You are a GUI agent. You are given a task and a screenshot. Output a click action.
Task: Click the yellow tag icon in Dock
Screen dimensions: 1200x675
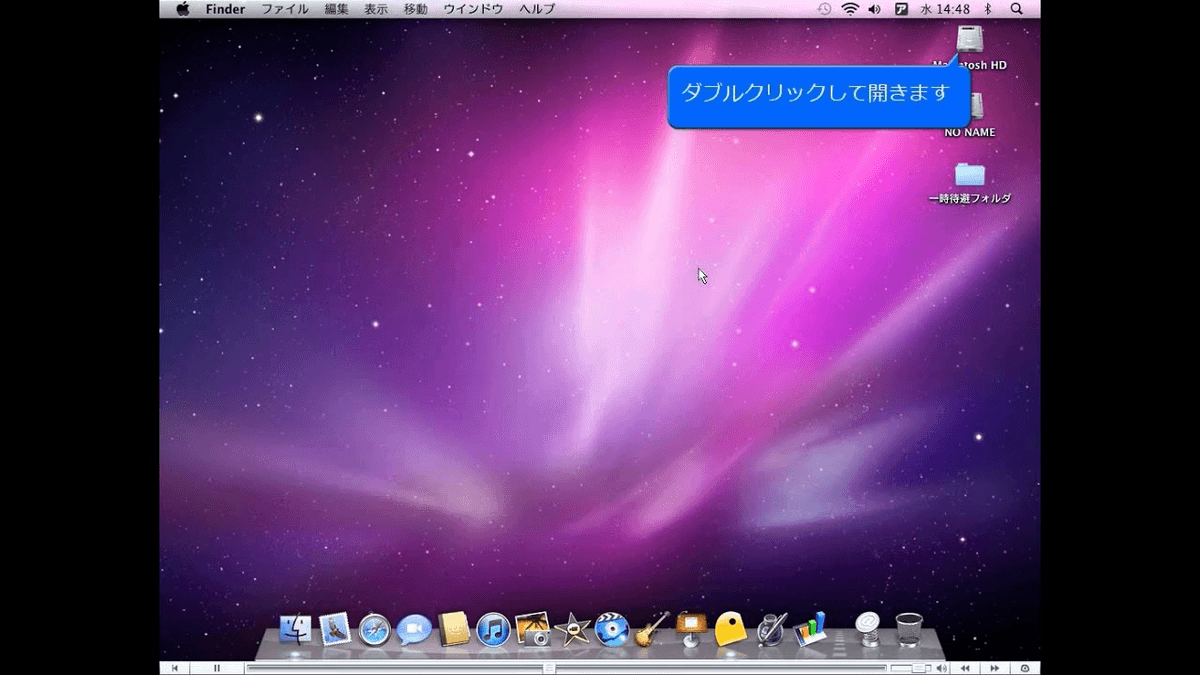(731, 629)
